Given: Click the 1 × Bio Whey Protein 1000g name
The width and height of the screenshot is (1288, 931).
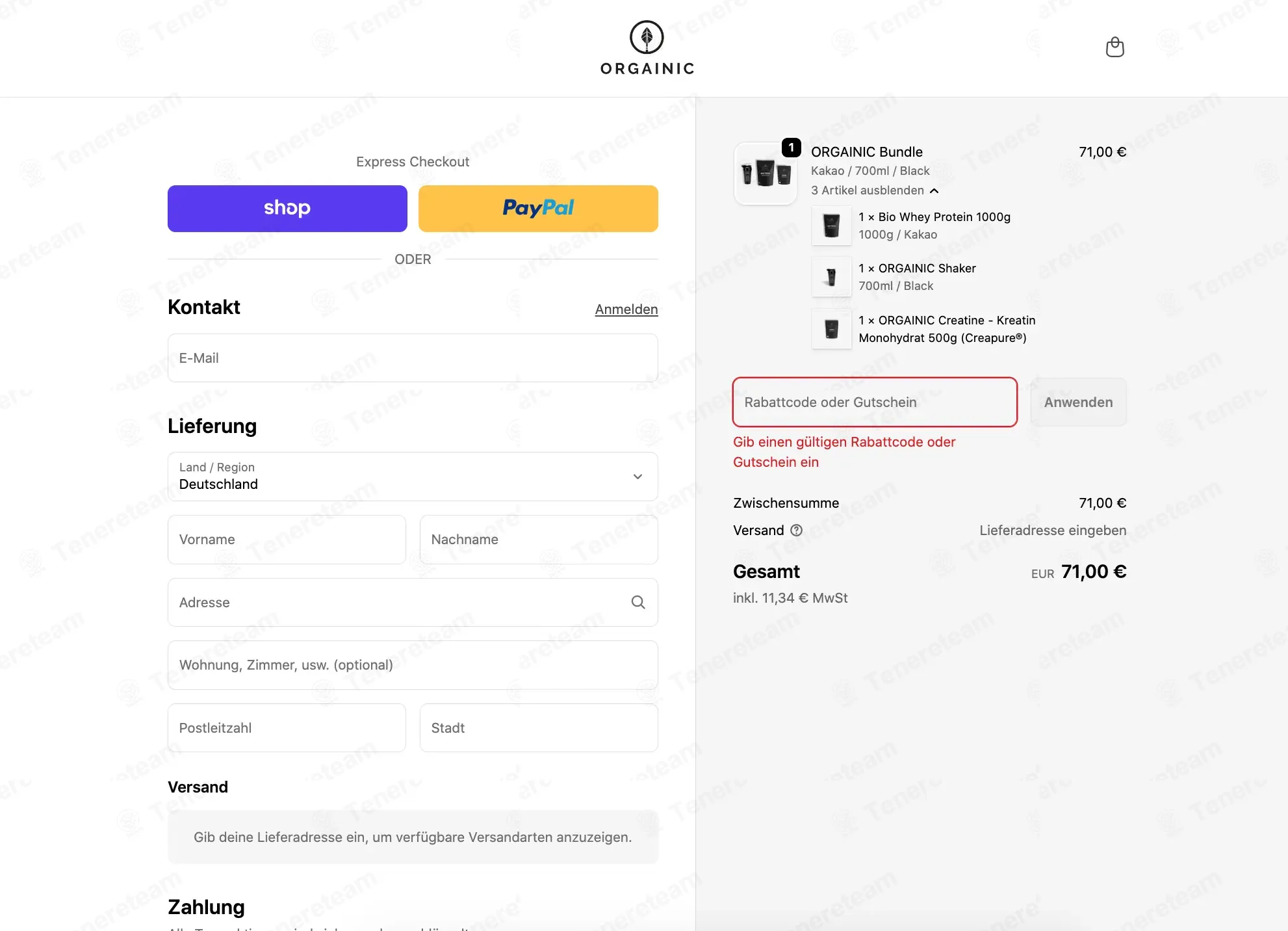Looking at the screenshot, I should [934, 217].
